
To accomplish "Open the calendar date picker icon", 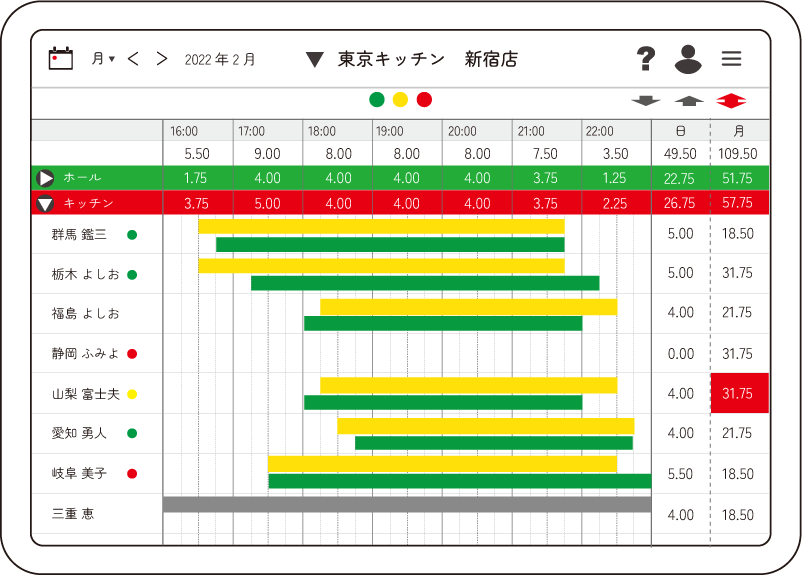I will (x=61, y=58).
